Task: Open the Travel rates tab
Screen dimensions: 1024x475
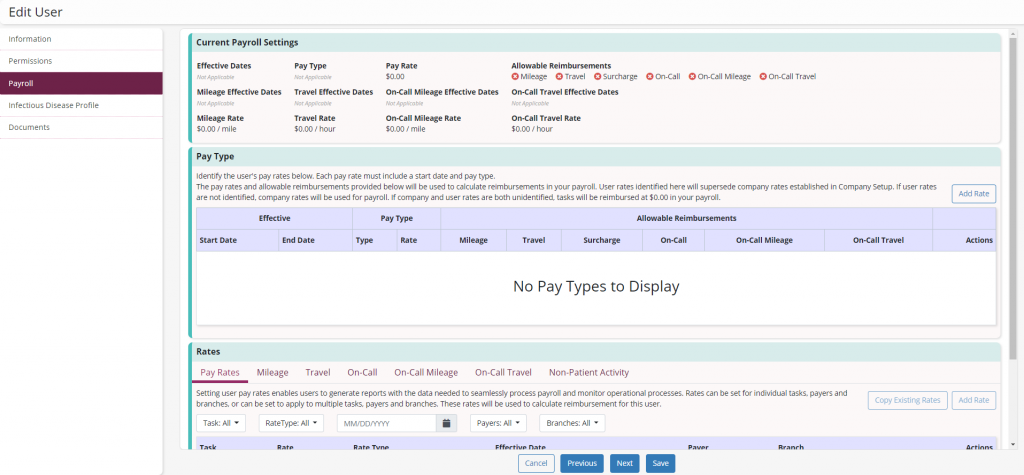Action: [318, 372]
